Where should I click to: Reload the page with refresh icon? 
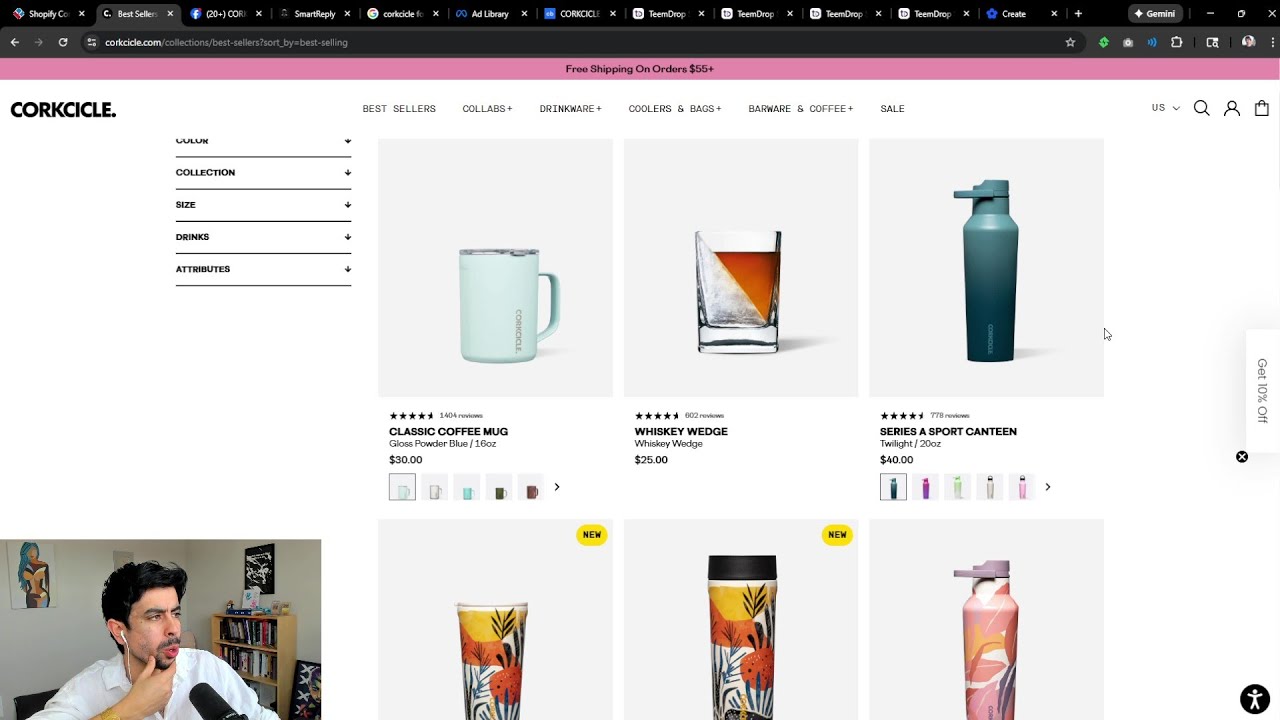(x=63, y=42)
